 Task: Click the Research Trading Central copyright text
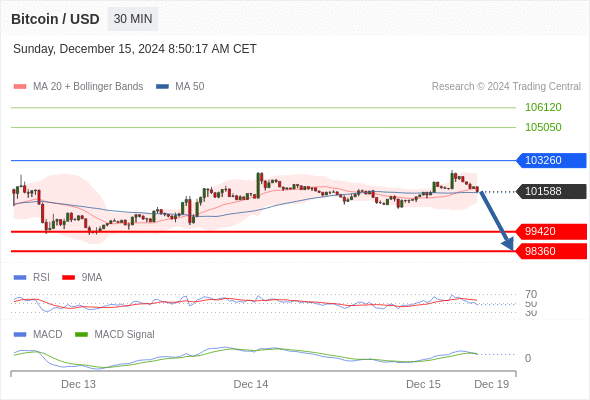point(506,87)
